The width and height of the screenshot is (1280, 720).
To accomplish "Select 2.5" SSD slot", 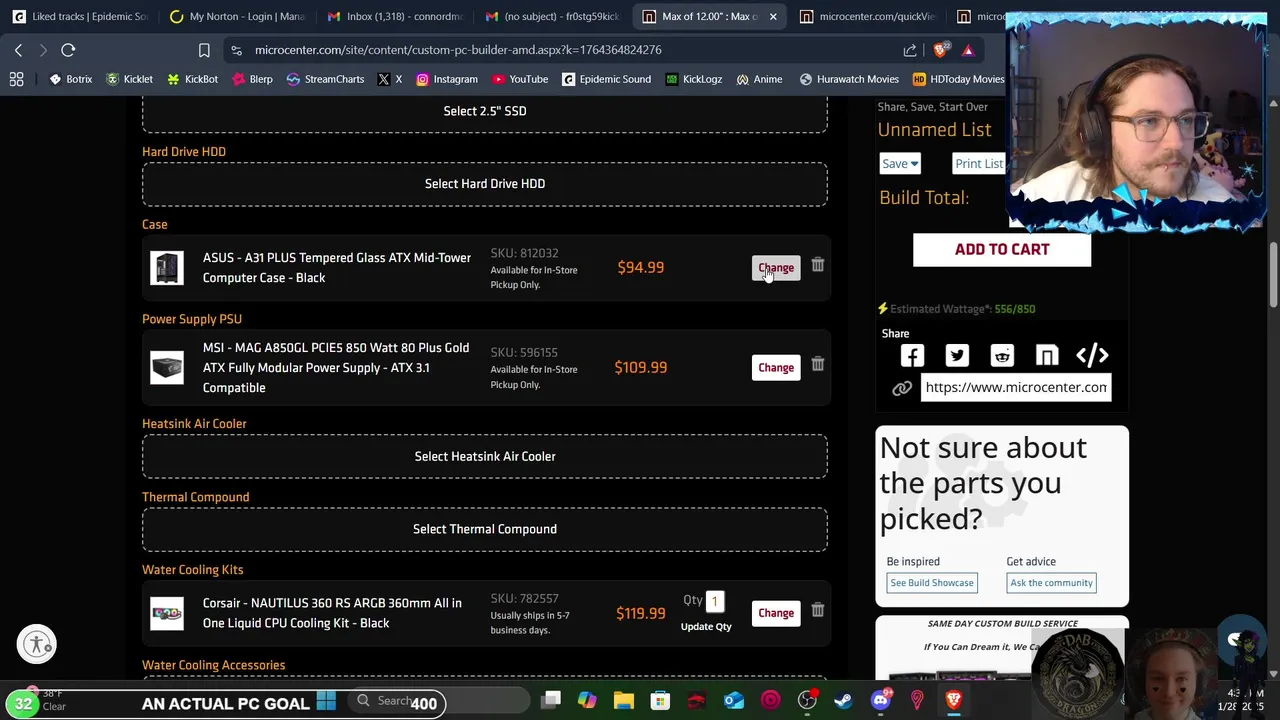I will tap(485, 111).
